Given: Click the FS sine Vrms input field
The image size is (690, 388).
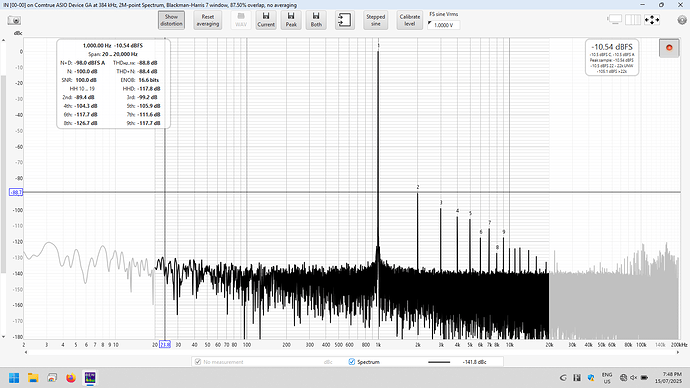Looking at the screenshot, I should click(444, 25).
